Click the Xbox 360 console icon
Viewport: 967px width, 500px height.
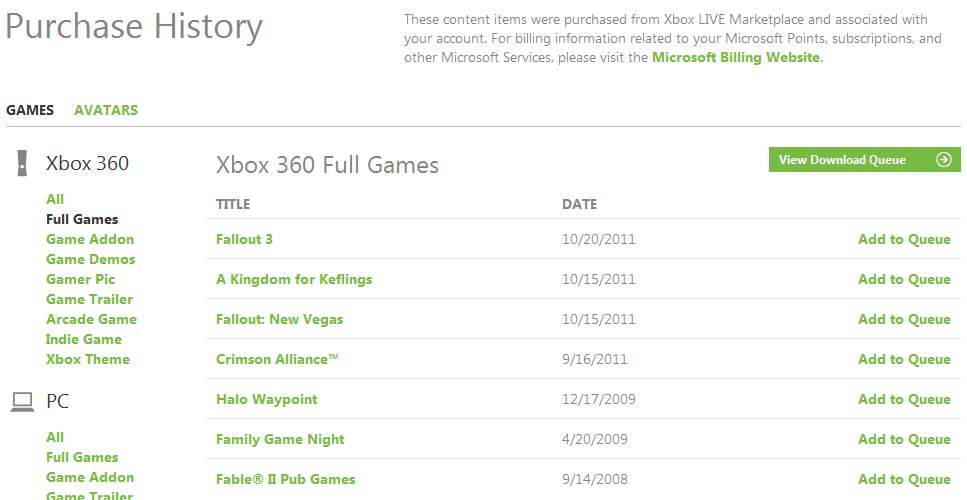pyautogui.click(x=22, y=163)
